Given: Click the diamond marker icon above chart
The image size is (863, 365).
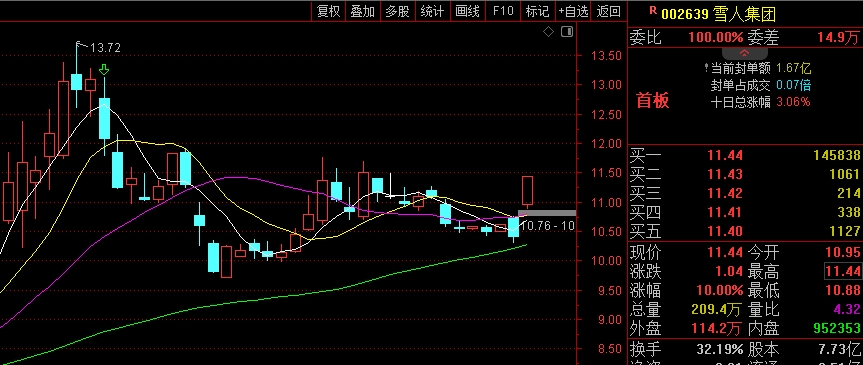Looking at the screenshot, I should (x=548, y=32).
